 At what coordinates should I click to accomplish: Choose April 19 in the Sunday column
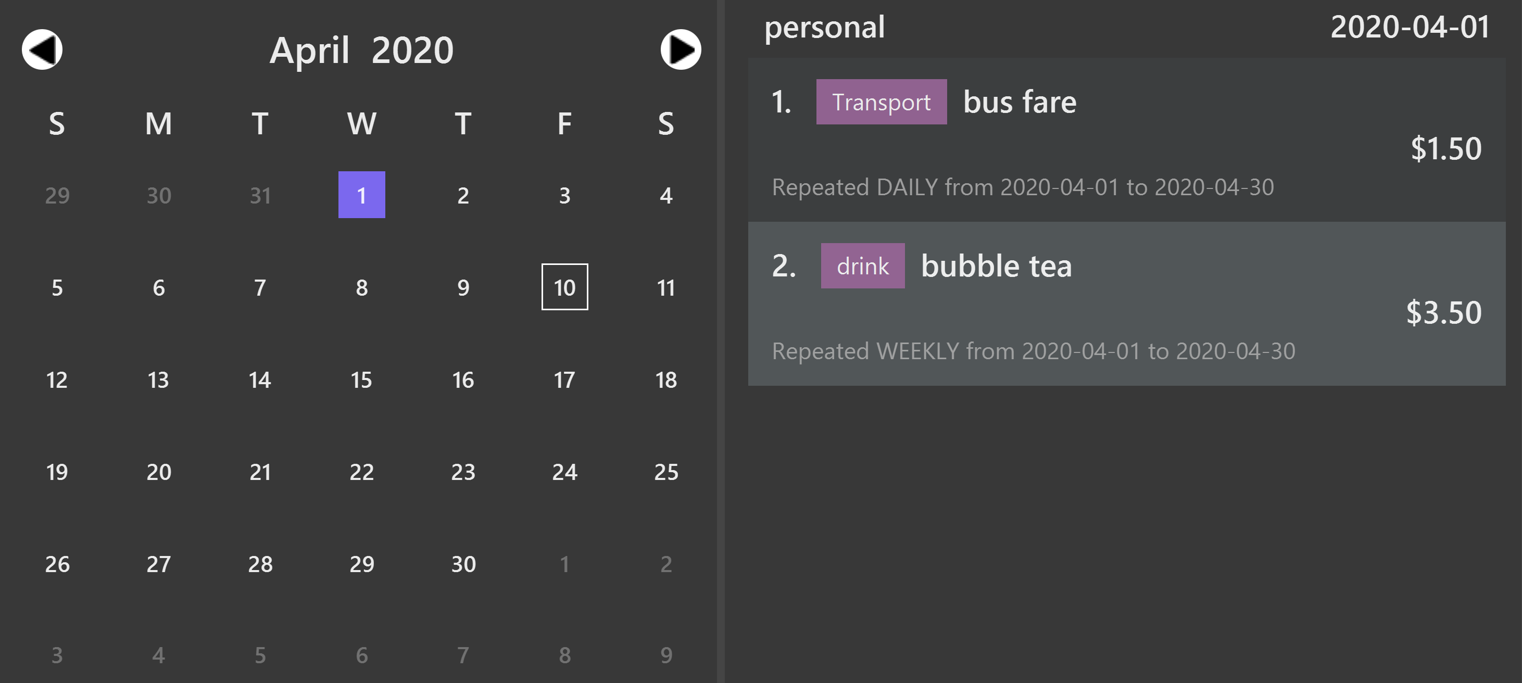[57, 472]
